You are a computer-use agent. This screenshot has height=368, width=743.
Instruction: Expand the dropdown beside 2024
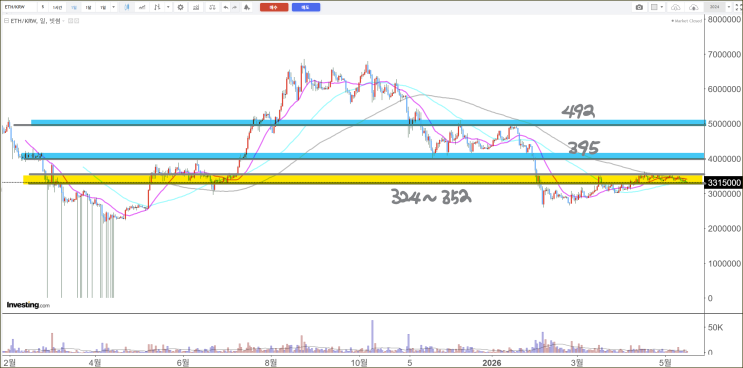729,7
